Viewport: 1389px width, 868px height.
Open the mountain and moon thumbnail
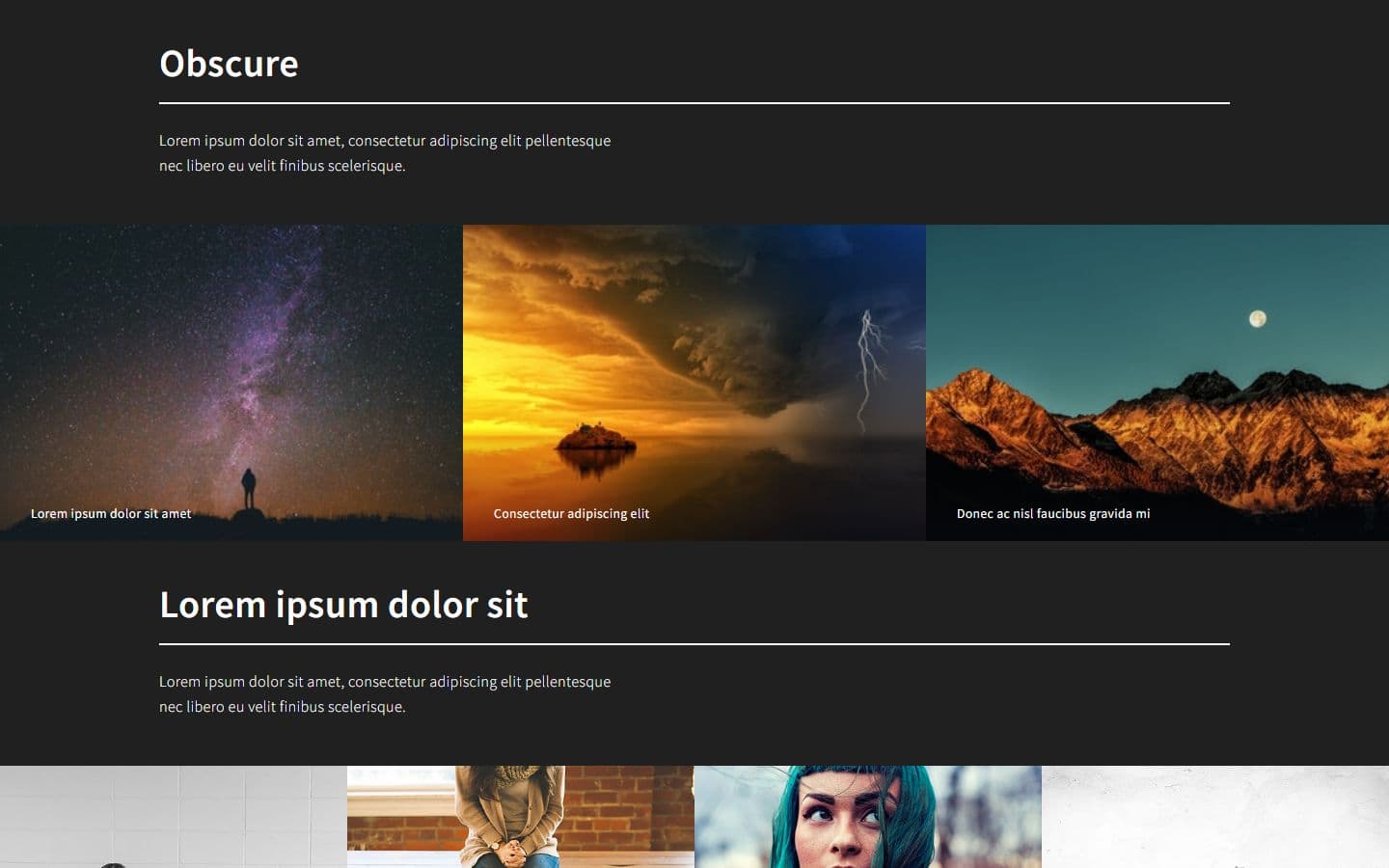click(1157, 383)
